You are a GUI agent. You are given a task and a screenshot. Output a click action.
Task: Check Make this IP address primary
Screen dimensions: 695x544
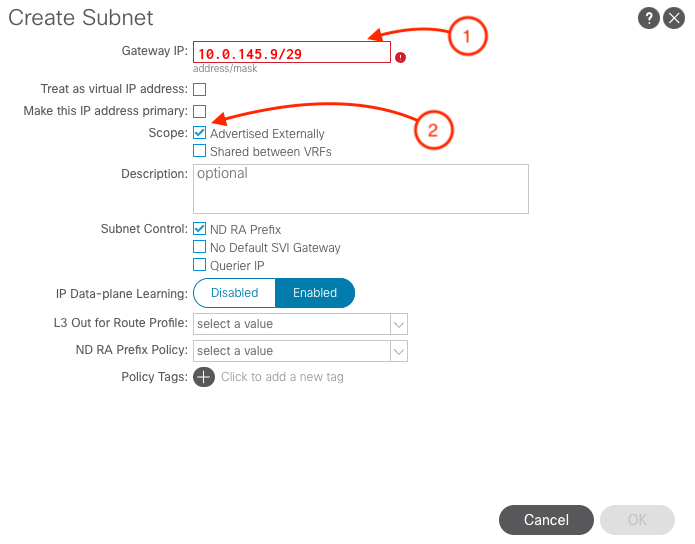pyautogui.click(x=200, y=111)
